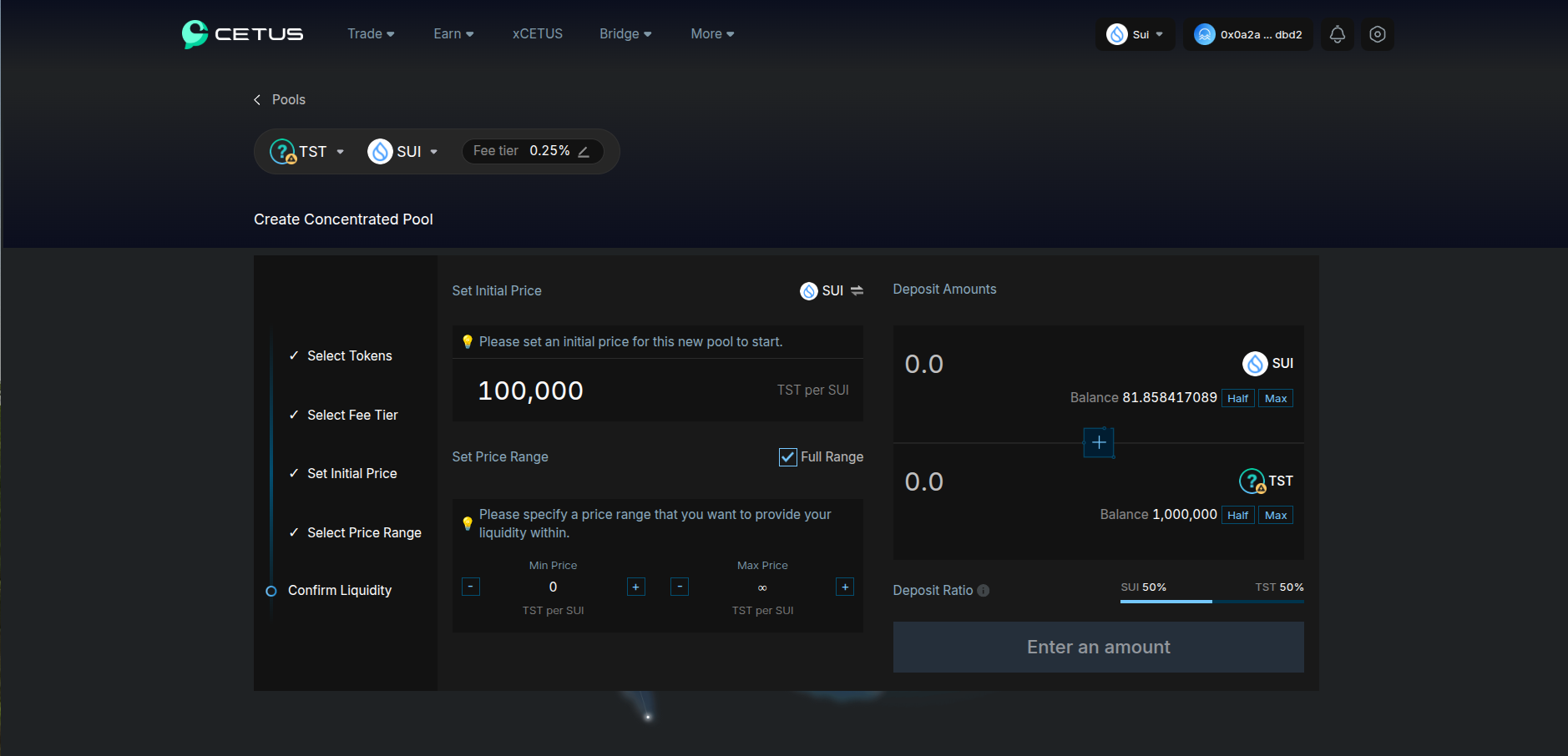The width and height of the screenshot is (1568, 756).
Task: Go back using the Pools arrow
Action: [257, 100]
